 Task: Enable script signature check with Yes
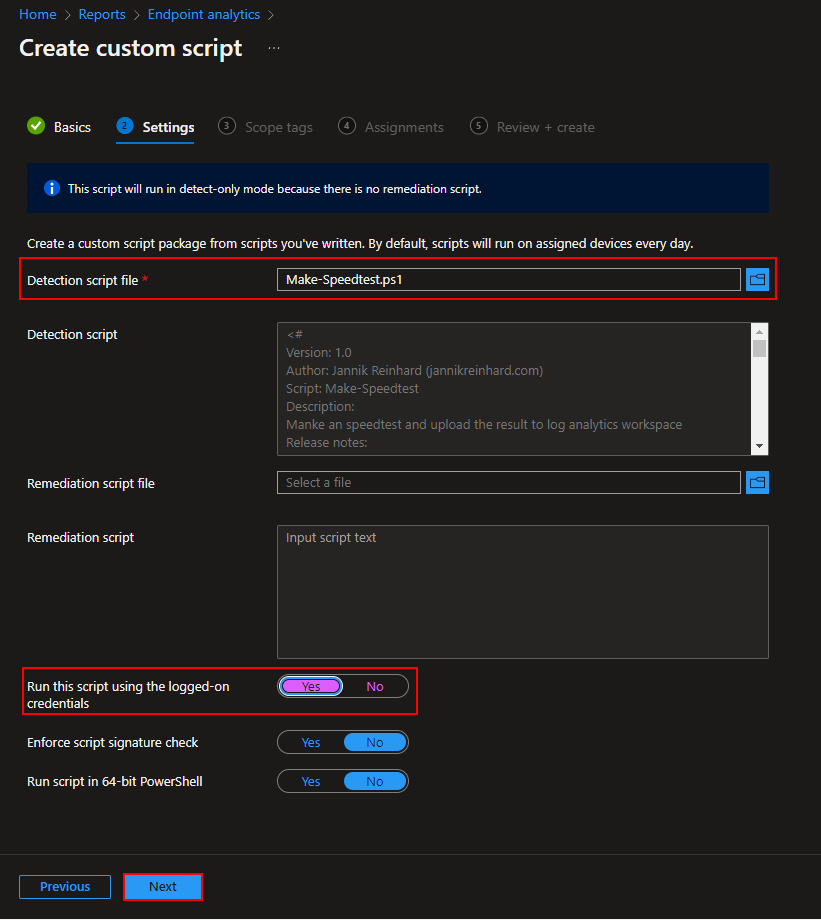[x=311, y=742]
